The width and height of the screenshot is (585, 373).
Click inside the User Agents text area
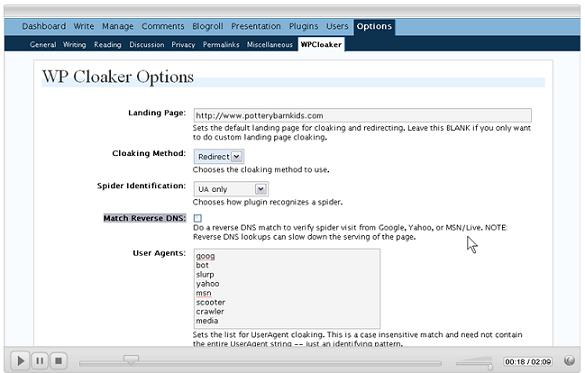[287, 289]
